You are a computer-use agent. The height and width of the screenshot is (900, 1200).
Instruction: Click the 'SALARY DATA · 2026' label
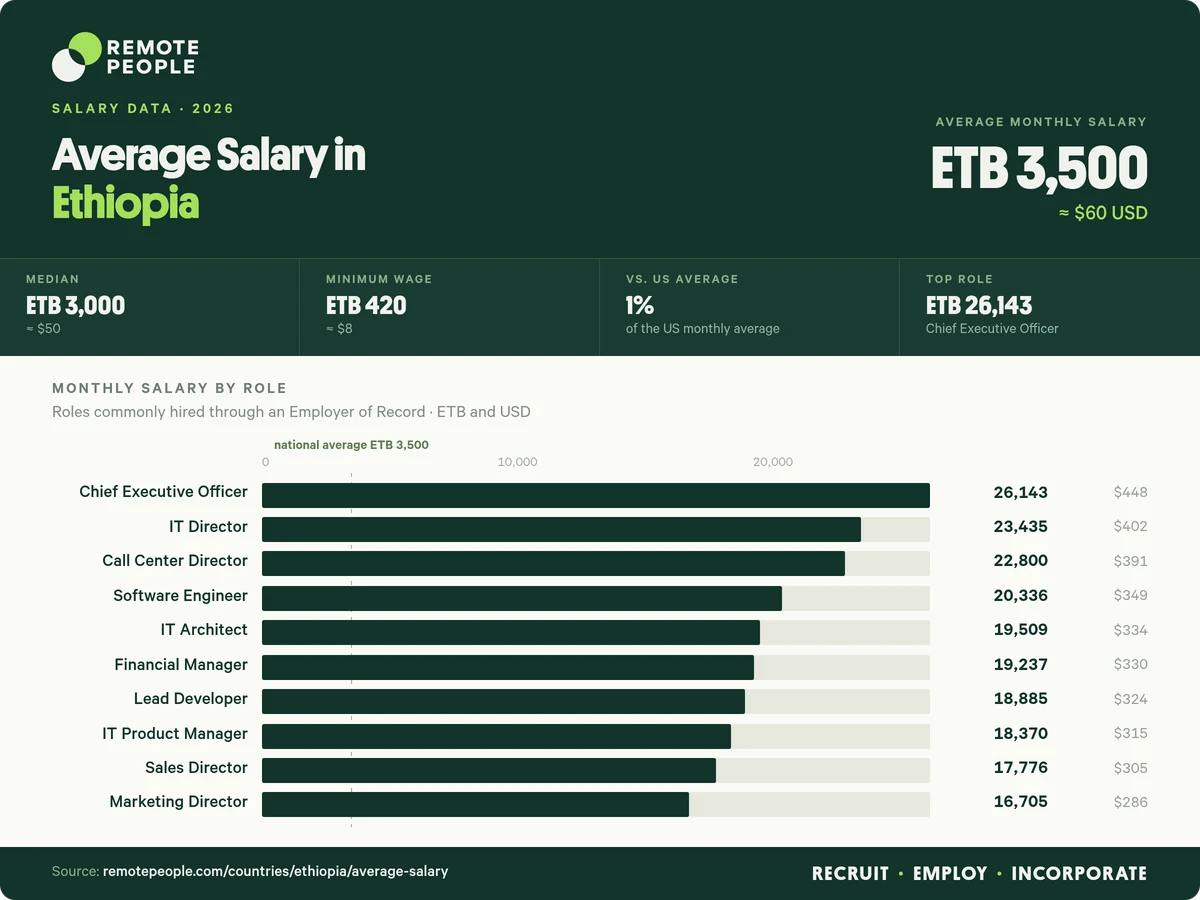coord(143,108)
